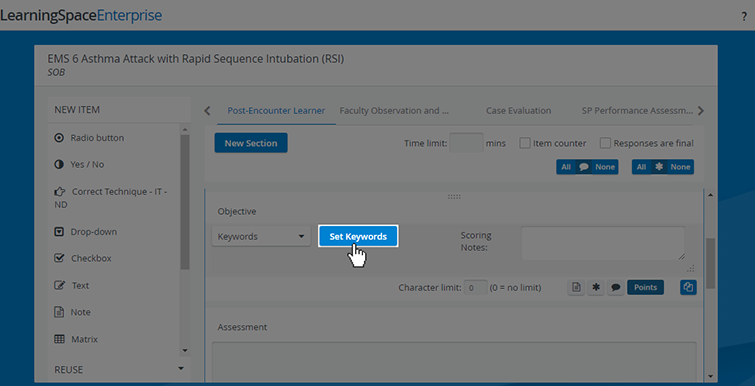Screen dimensions: 755x386
Task: Click the asterisk required icon beside Points
Action: coord(596,287)
